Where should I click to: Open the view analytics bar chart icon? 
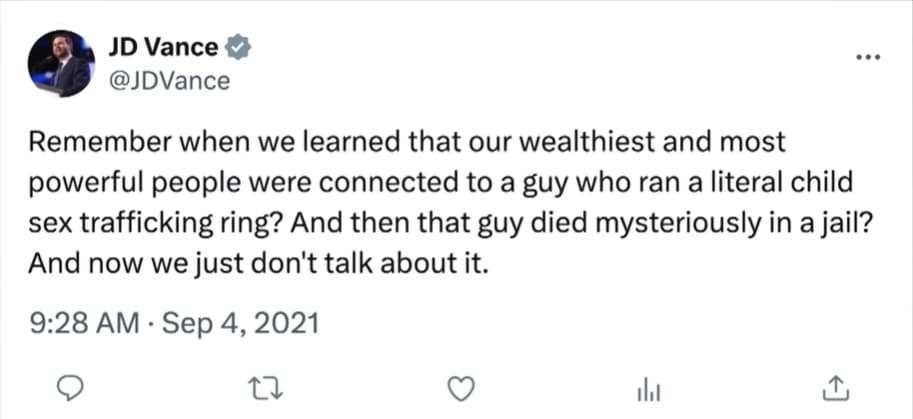[x=648, y=386]
